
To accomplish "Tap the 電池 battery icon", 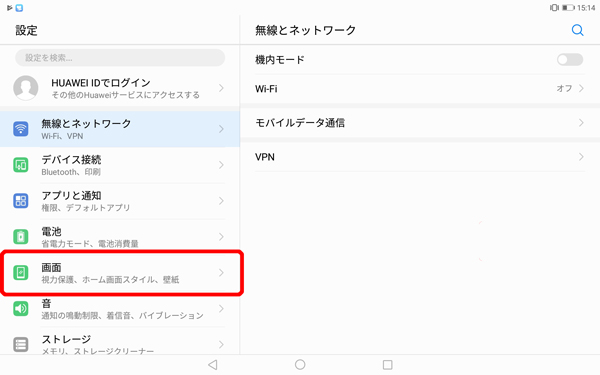I will (21, 236).
